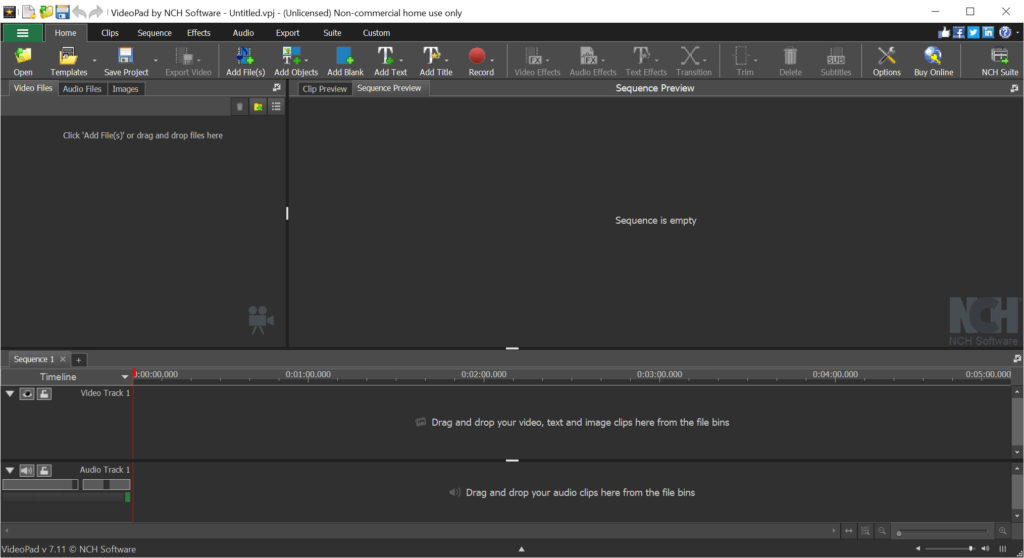Share via the Facebook icon
This screenshot has height=558, width=1024.
click(x=958, y=32)
